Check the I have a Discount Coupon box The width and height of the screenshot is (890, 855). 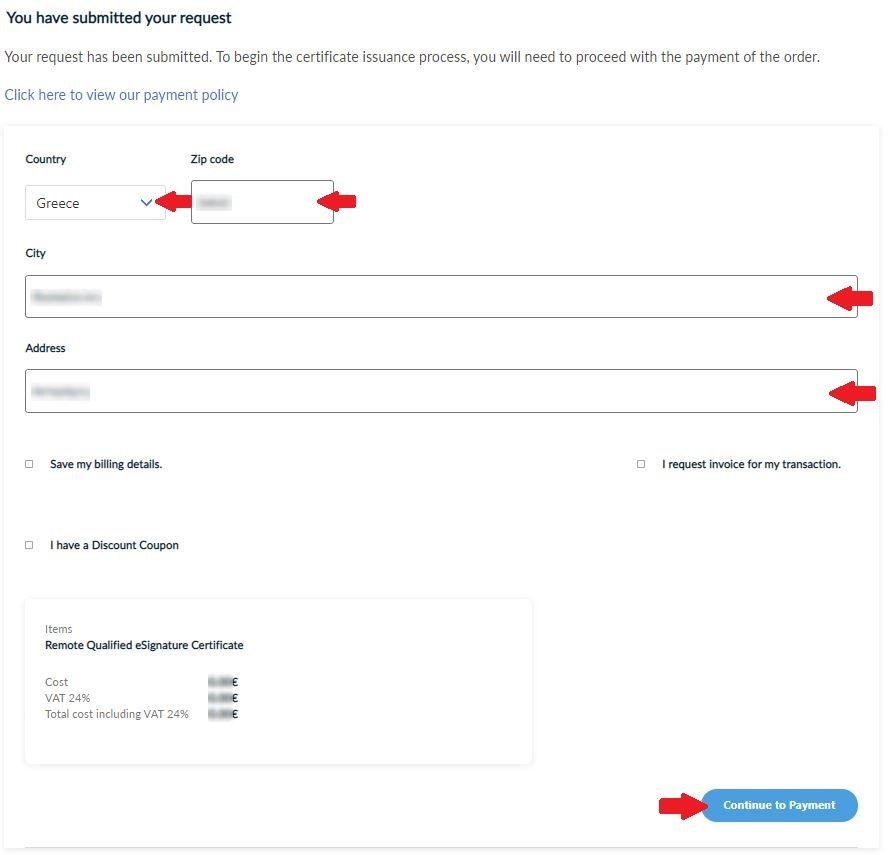pyautogui.click(x=29, y=545)
